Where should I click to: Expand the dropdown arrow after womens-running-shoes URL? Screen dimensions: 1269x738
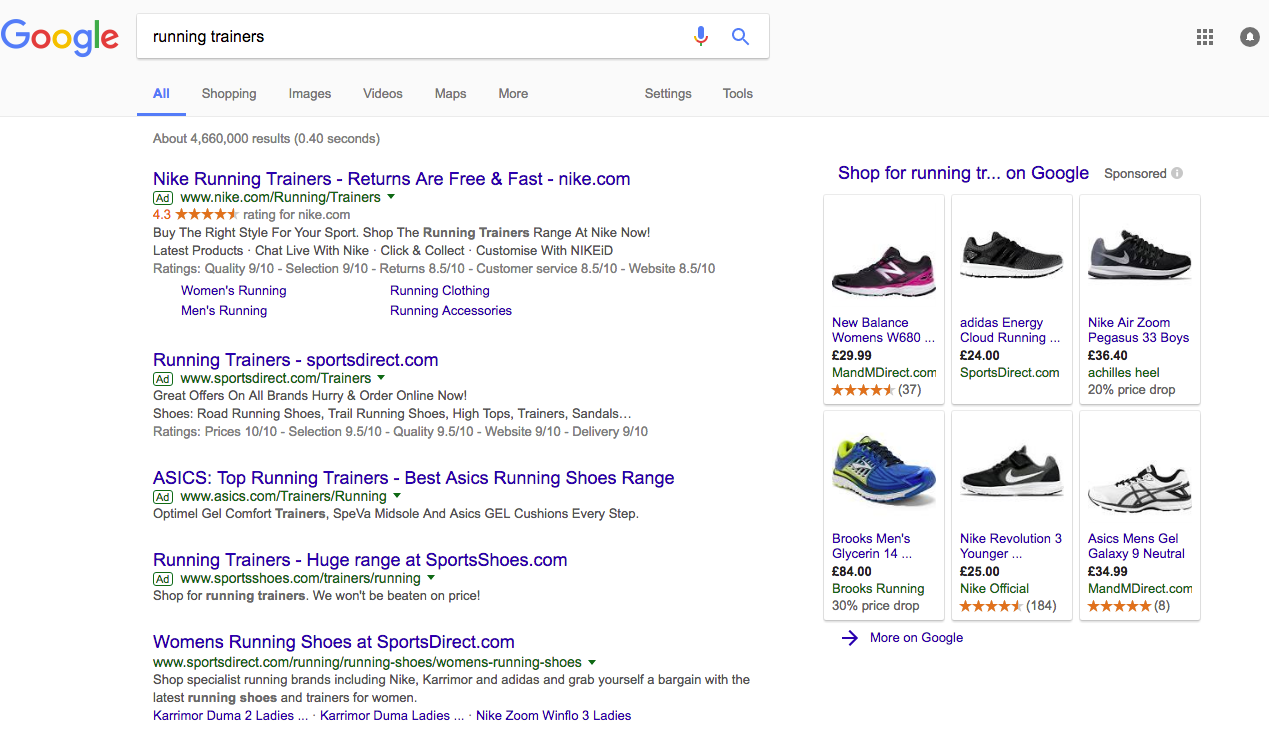click(592, 662)
